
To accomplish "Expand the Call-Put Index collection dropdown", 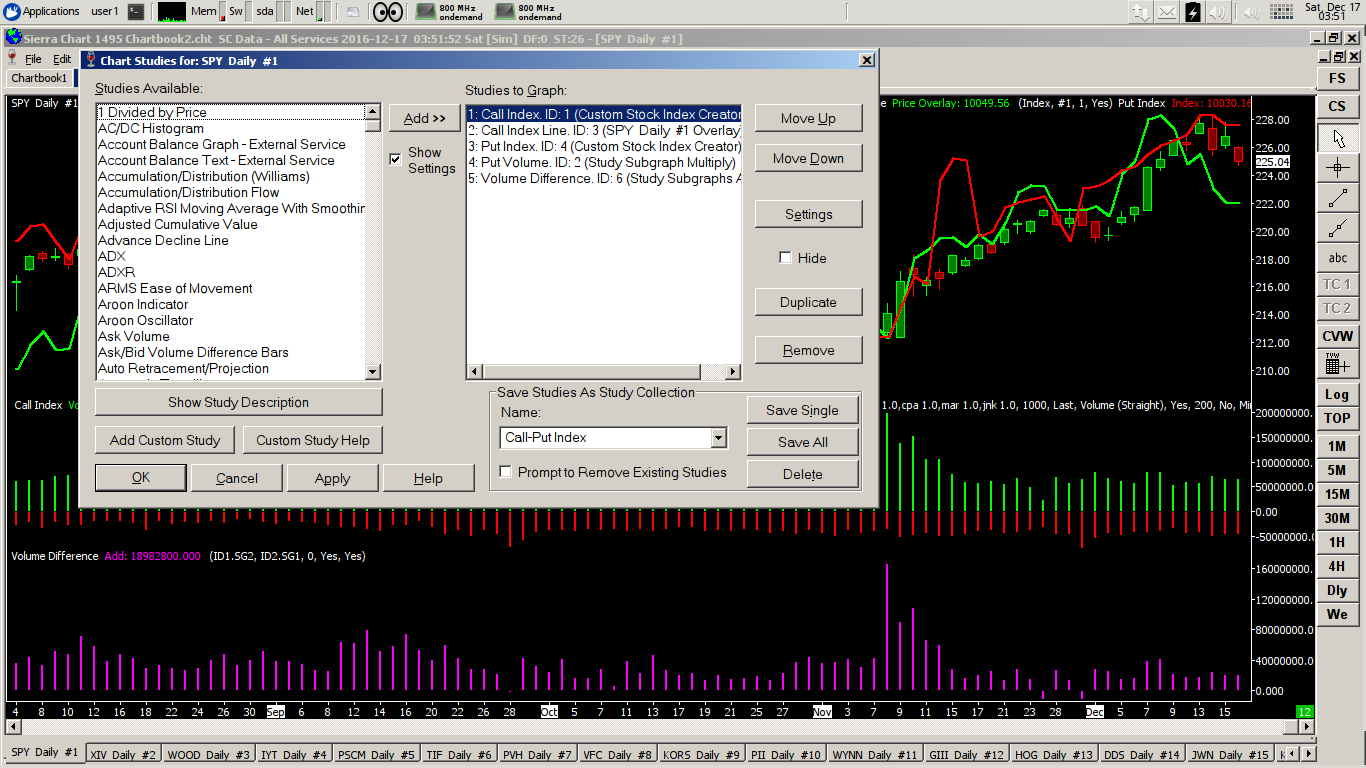I will click(718, 438).
